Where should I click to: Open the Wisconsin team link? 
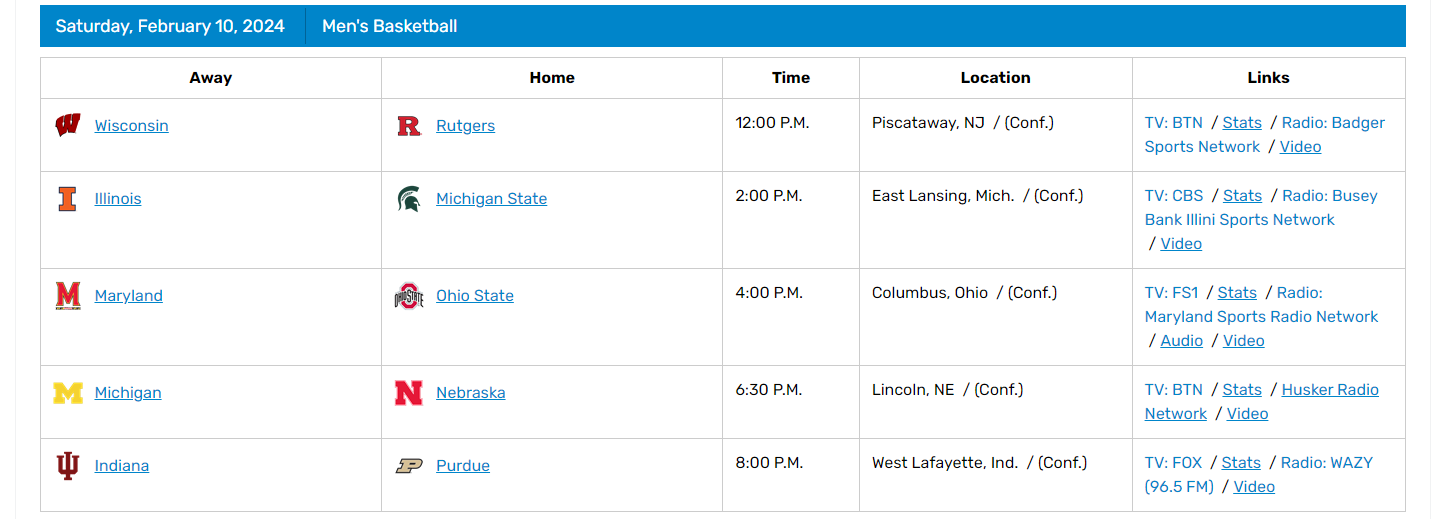tap(131, 126)
